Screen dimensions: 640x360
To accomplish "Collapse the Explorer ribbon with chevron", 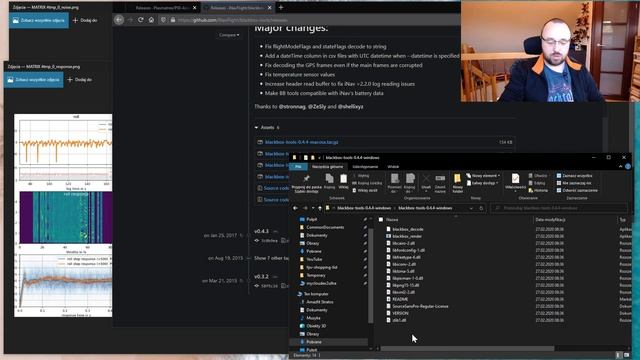I will tap(620, 167).
